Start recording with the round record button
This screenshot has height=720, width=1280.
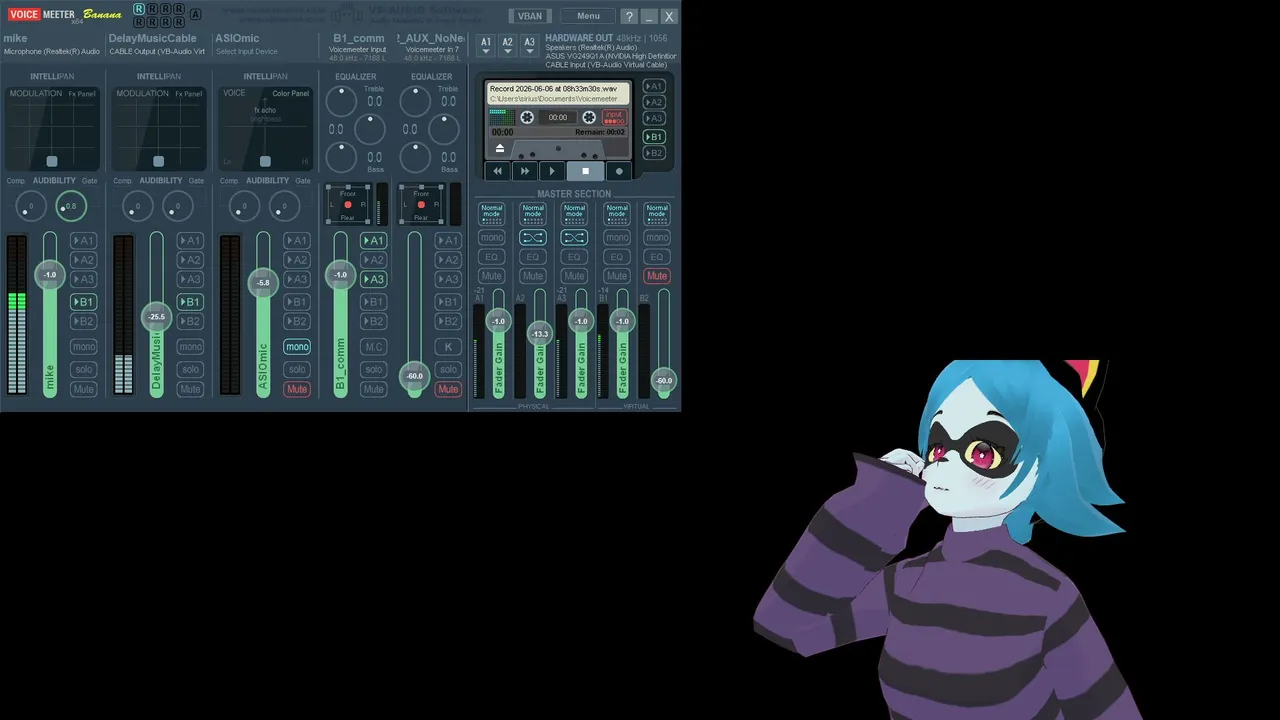point(619,171)
